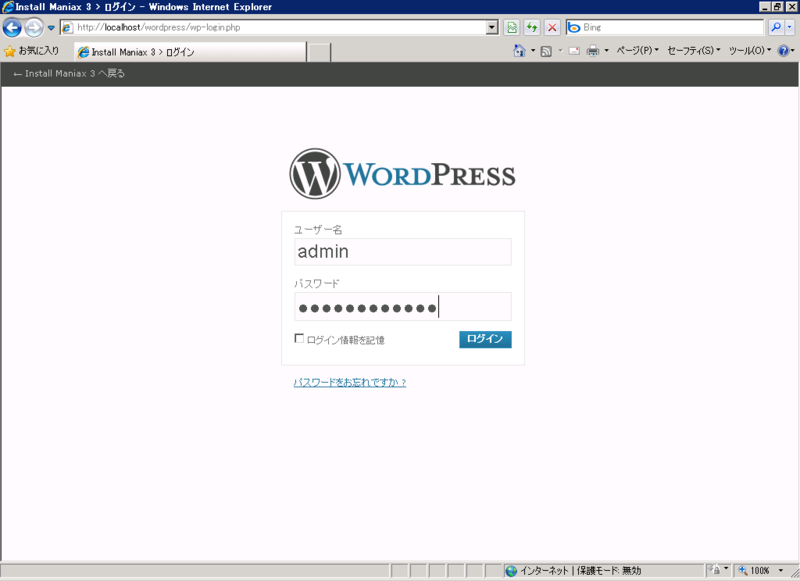Click the WordPress logo
Screen dimensions: 800x581
coord(403,174)
